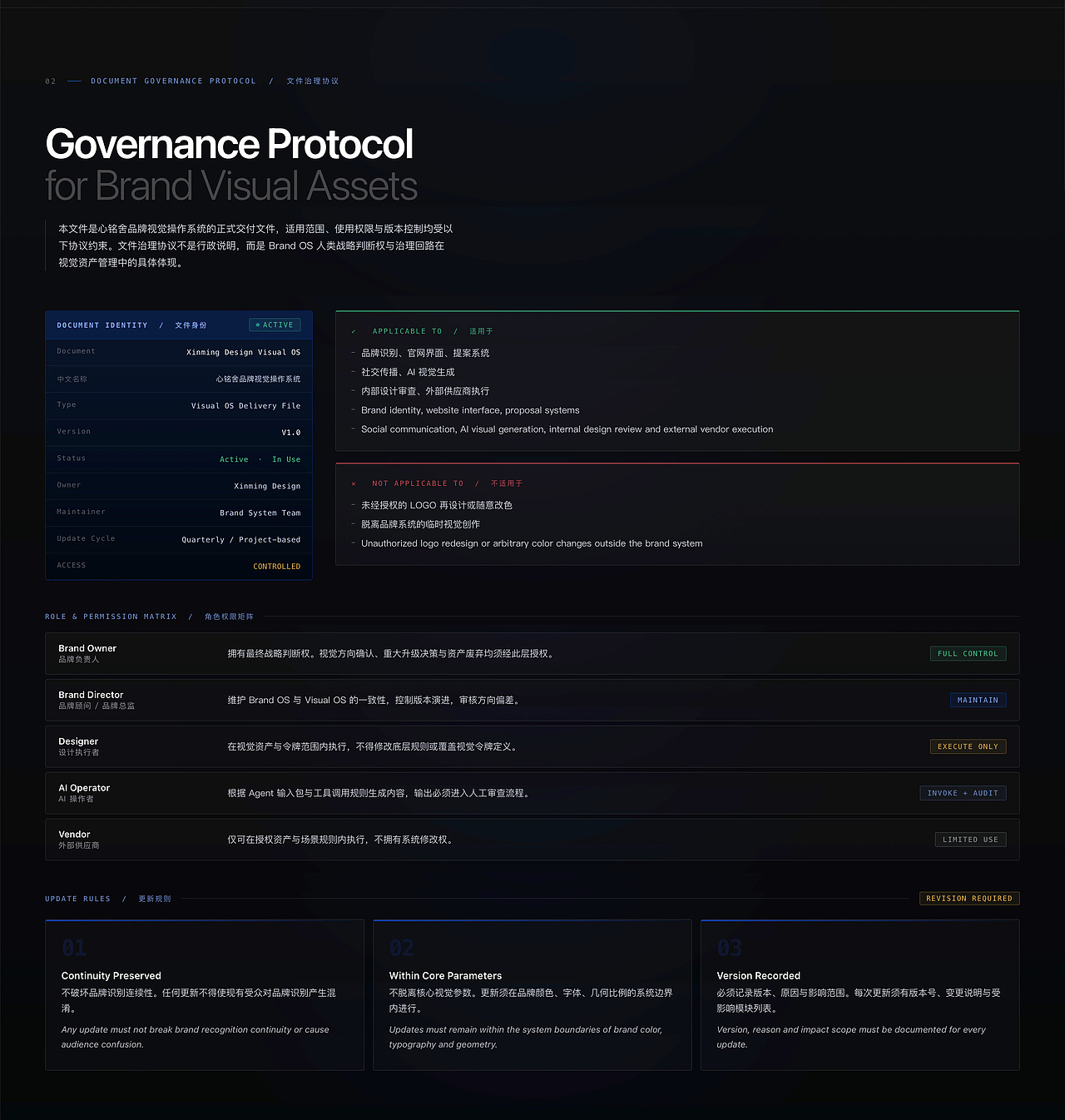Viewport: 1065px width, 1120px height.
Task: Click the 'Social communication, AI visual generation' item
Action: click(x=567, y=429)
